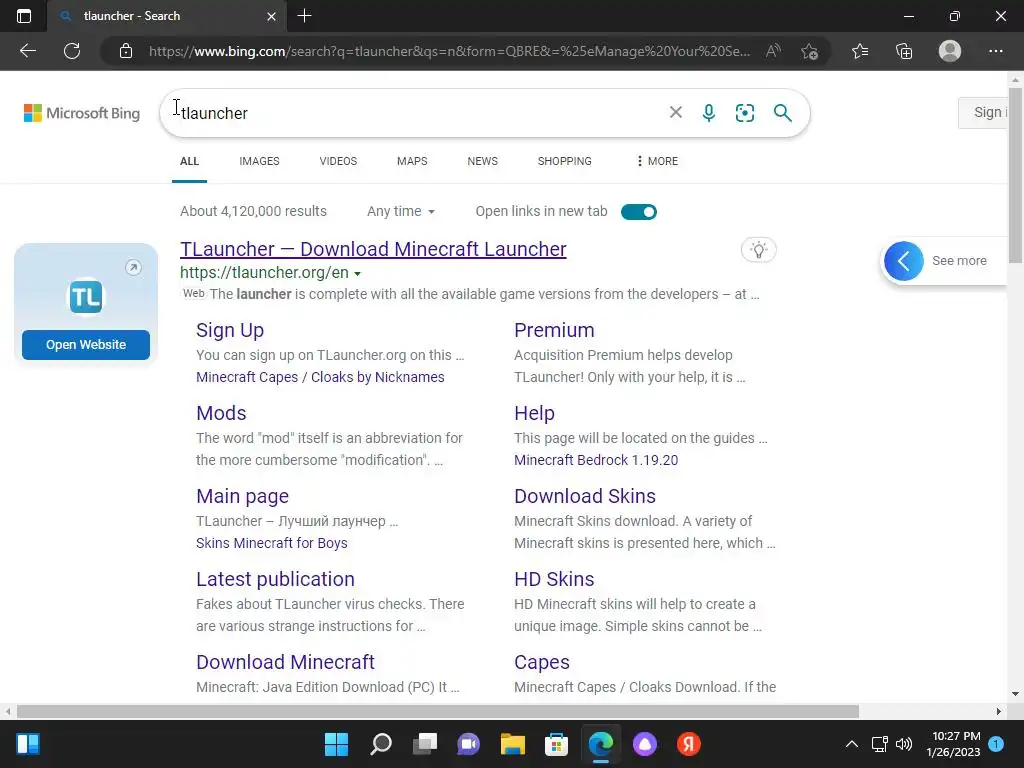
Task: Expand tlauncher.org URL dropdown arrow
Action: pos(357,274)
